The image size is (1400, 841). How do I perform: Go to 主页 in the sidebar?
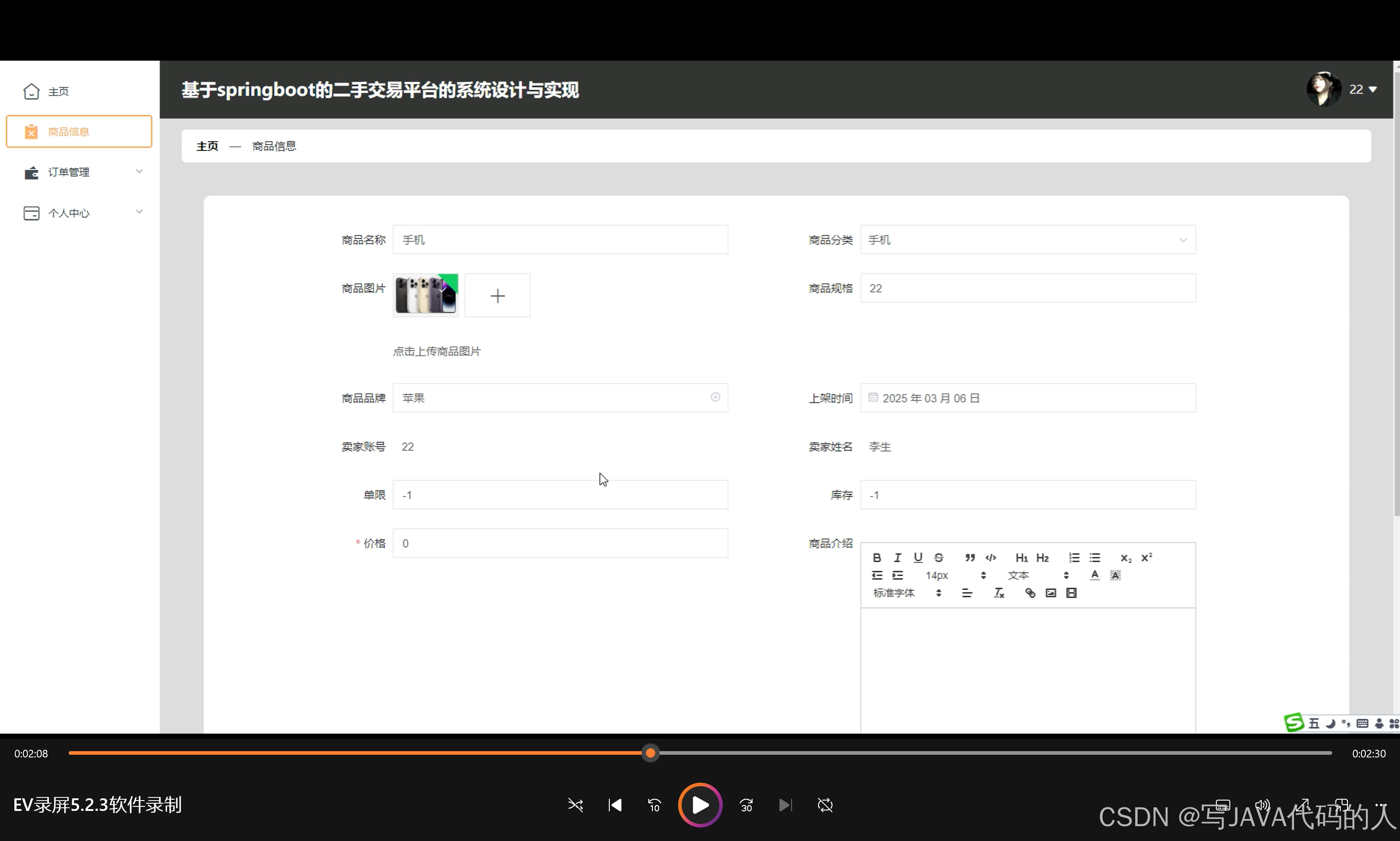(x=79, y=91)
